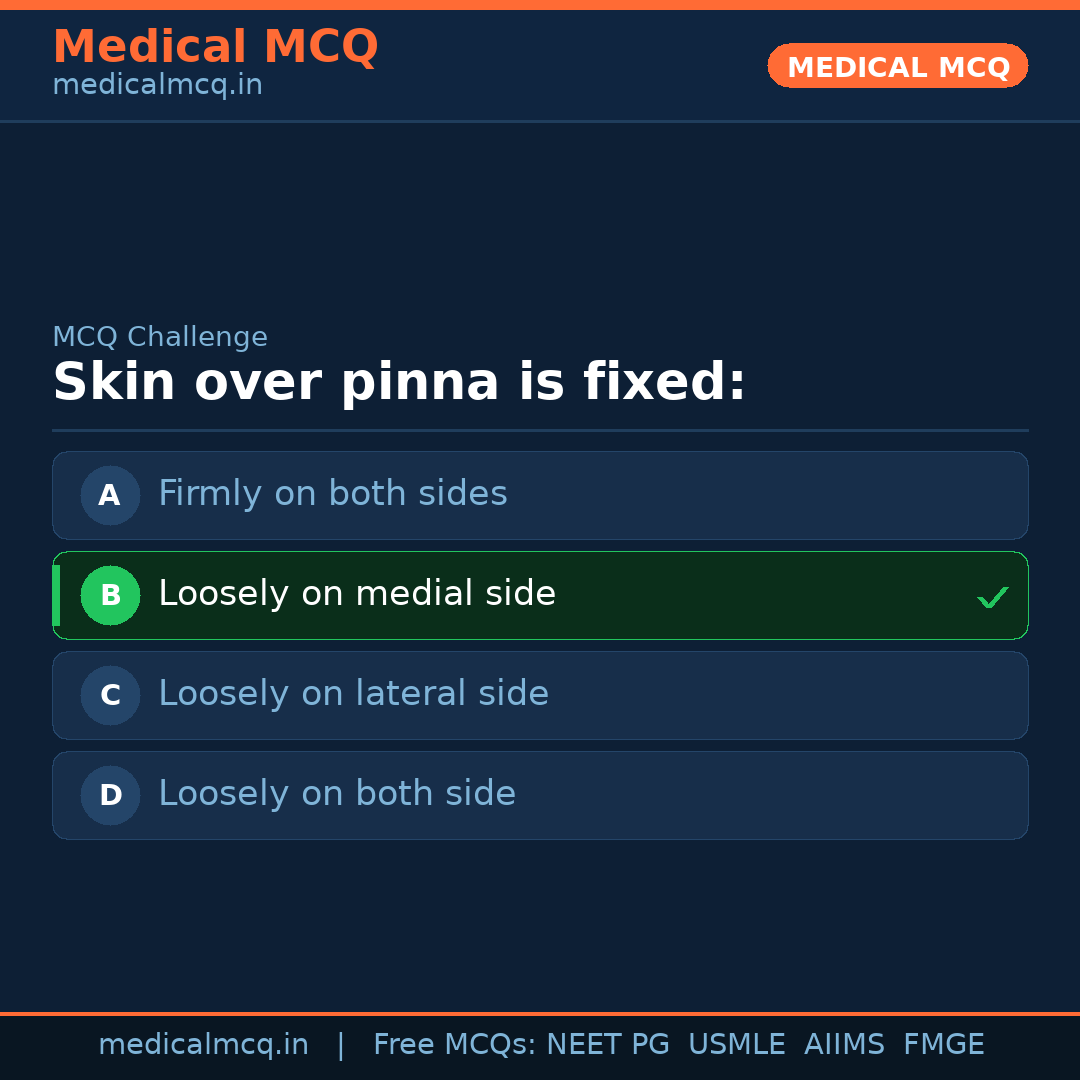Screen dimensions: 1080x1080
Task: Open the medicalmcq.in link under the header title
Action: coord(157,86)
